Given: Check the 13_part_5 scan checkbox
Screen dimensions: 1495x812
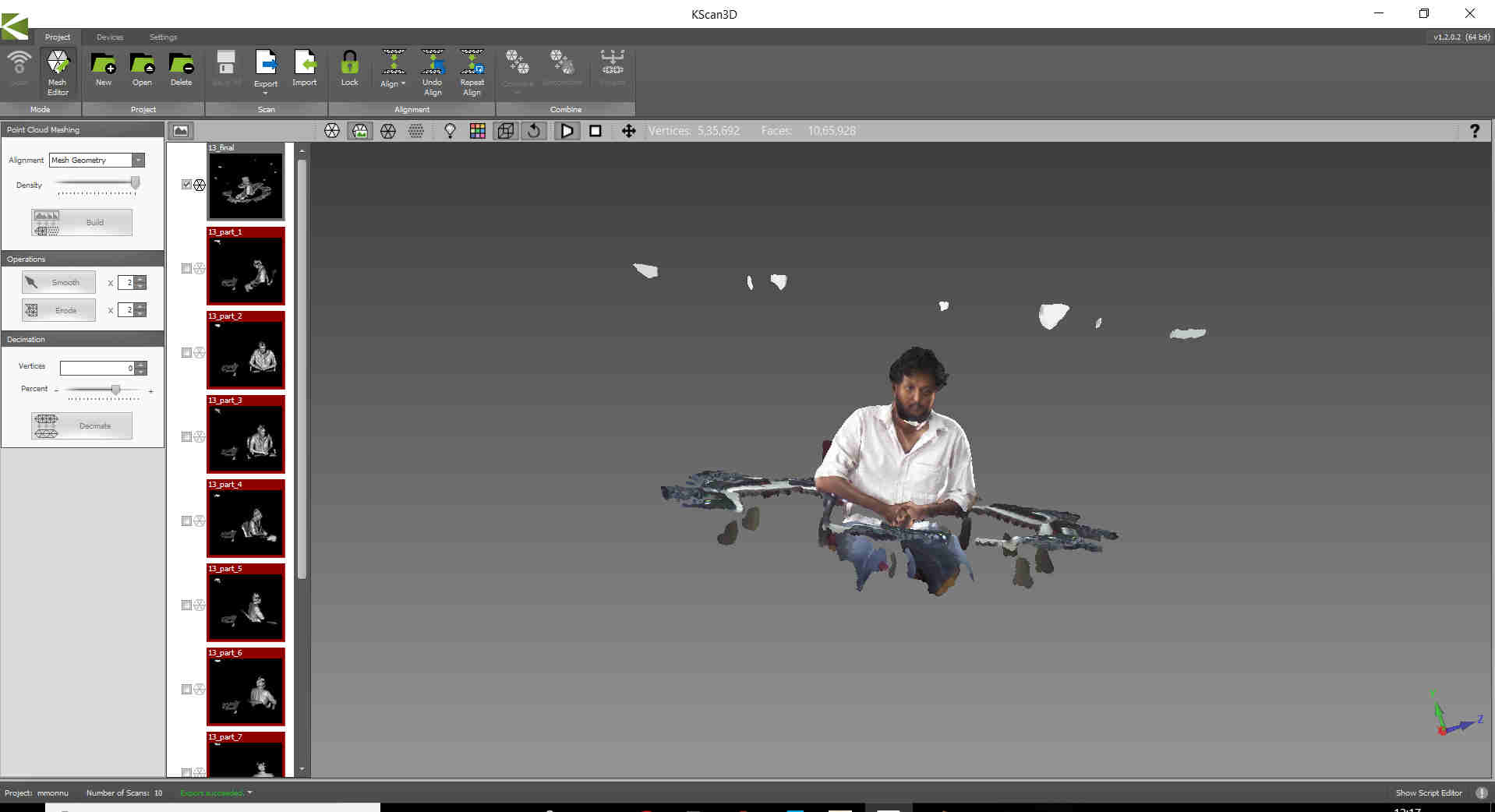Looking at the screenshot, I should (186, 605).
